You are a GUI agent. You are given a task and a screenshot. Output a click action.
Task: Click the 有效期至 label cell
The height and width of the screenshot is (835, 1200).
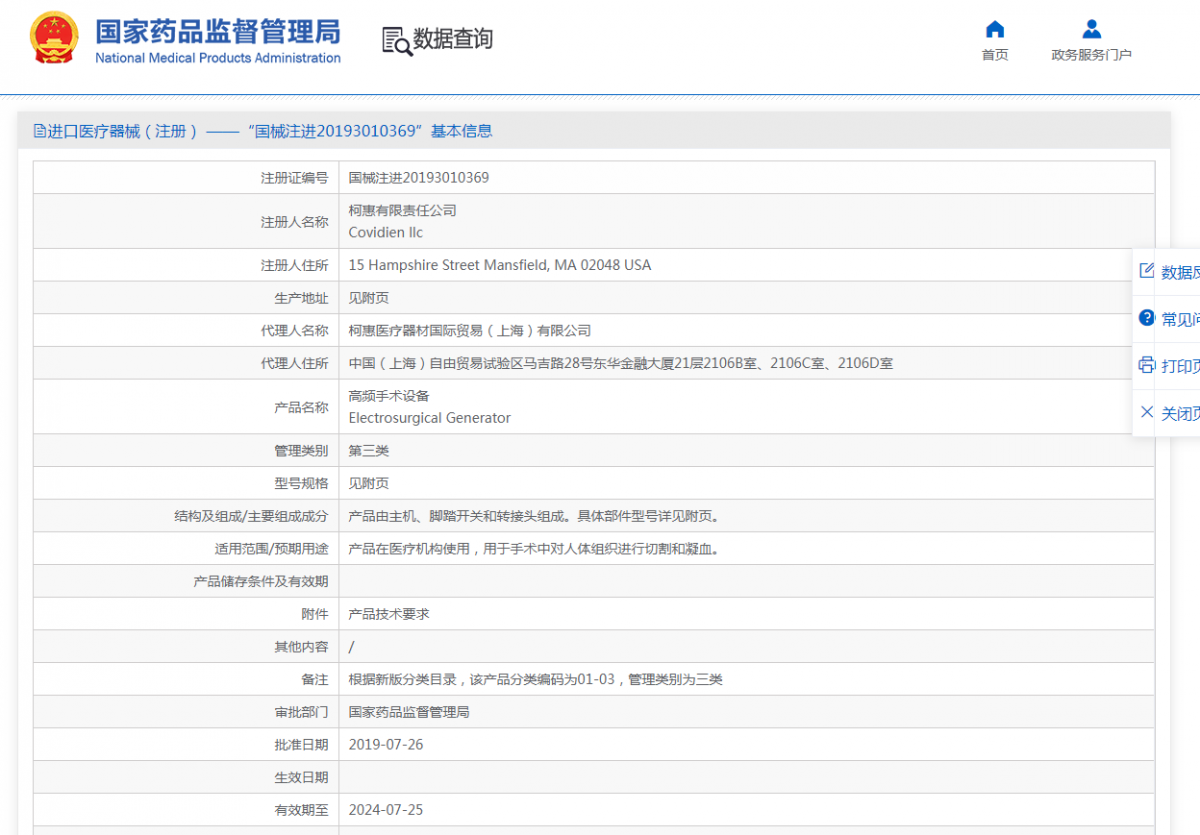[186, 810]
